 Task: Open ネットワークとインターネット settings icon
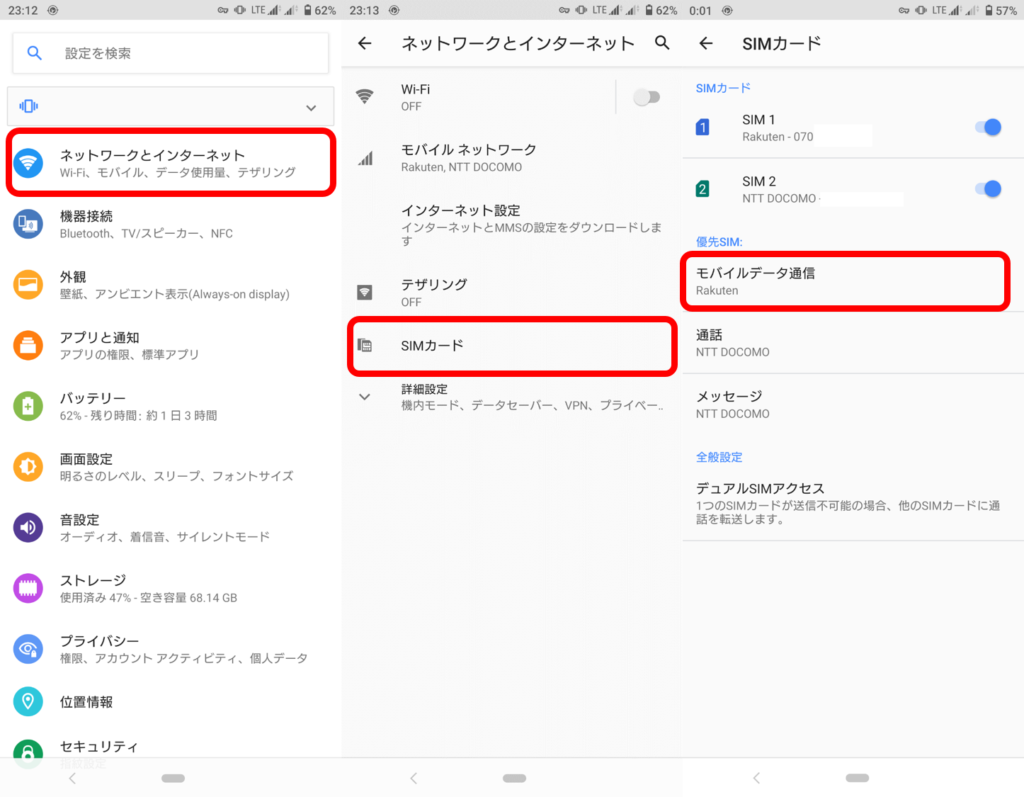[28, 163]
